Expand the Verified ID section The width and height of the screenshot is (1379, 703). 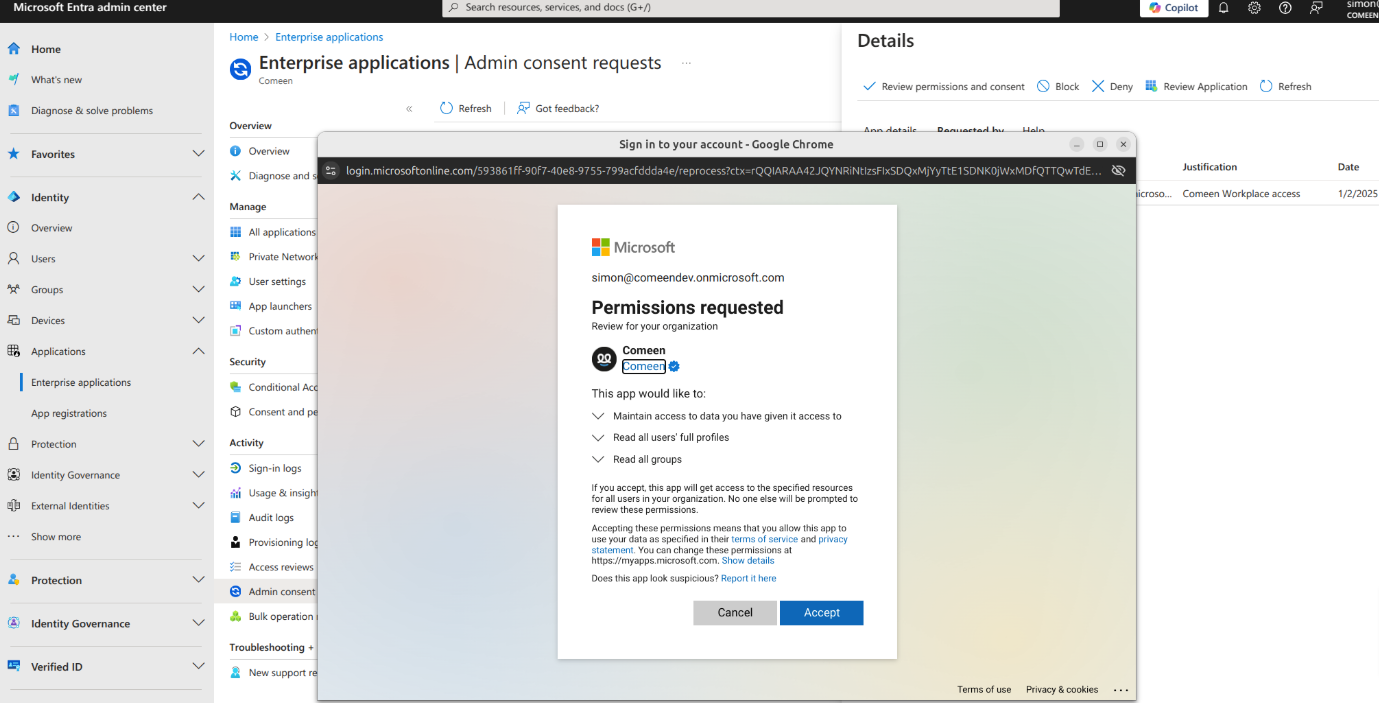click(198, 667)
